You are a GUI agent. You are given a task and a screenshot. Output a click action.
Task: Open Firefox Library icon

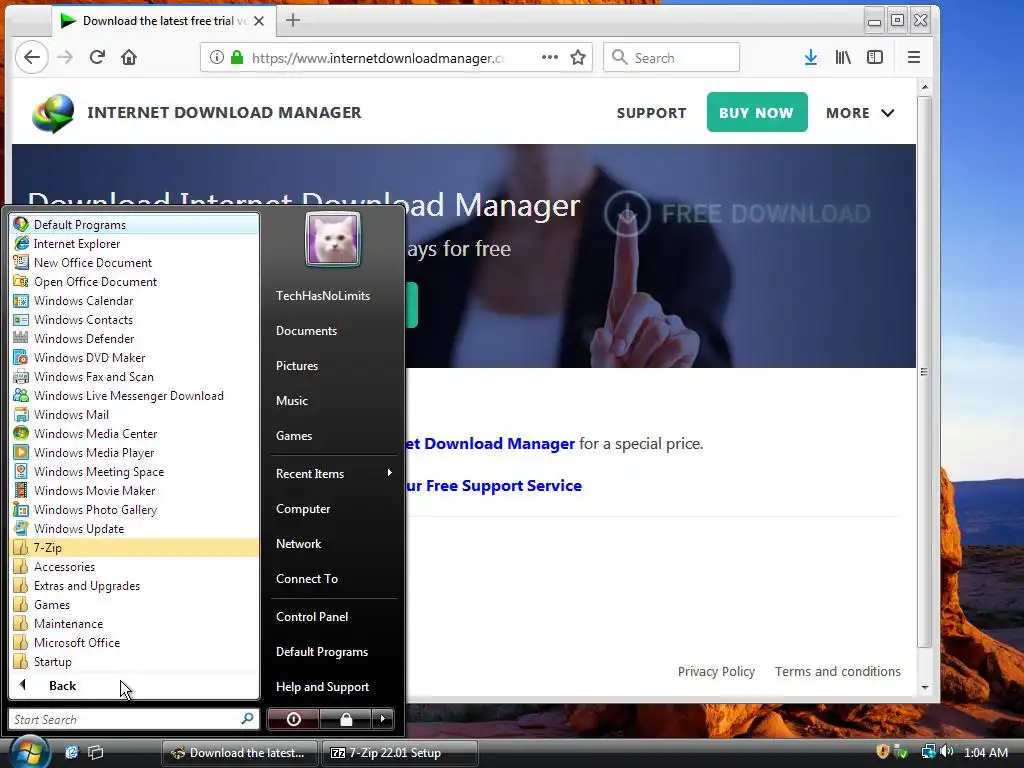843,57
